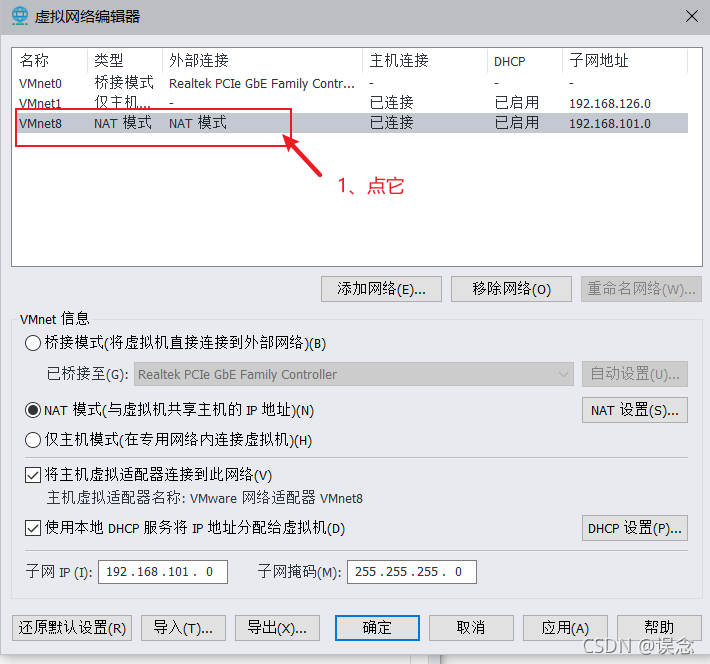Toggle 使用本地 DHCP 服务 checkbox
This screenshot has height=664, width=710.
[x=33, y=528]
